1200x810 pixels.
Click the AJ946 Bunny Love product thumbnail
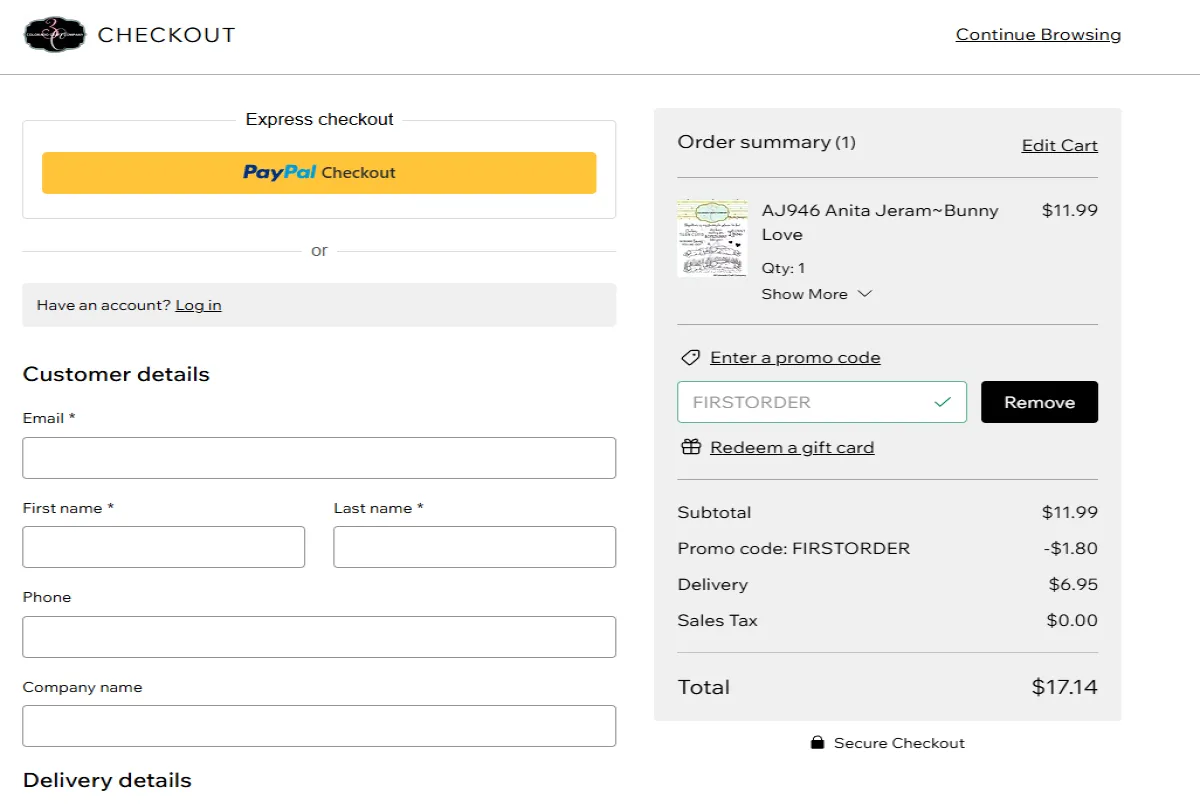pos(712,239)
